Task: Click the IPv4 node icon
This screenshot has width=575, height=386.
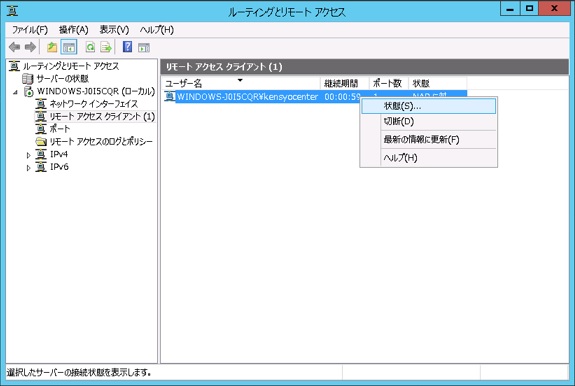Action: pyautogui.click(x=41, y=154)
